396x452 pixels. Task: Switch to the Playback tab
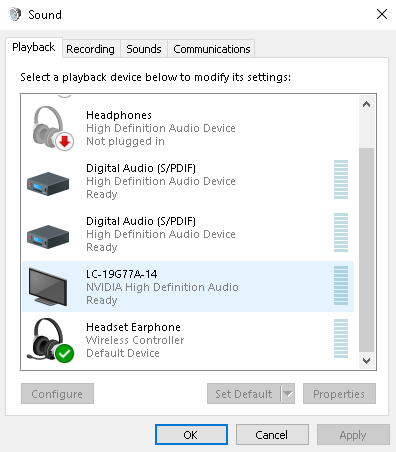34,47
